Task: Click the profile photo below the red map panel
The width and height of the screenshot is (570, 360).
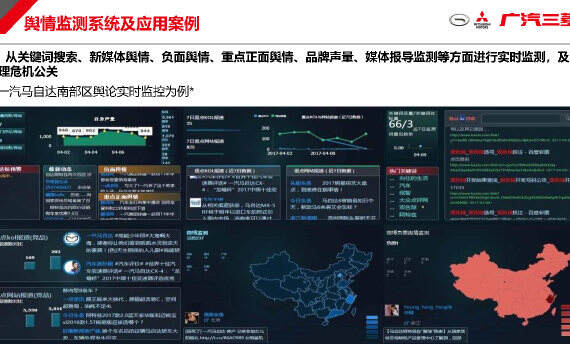Action: click(x=392, y=310)
